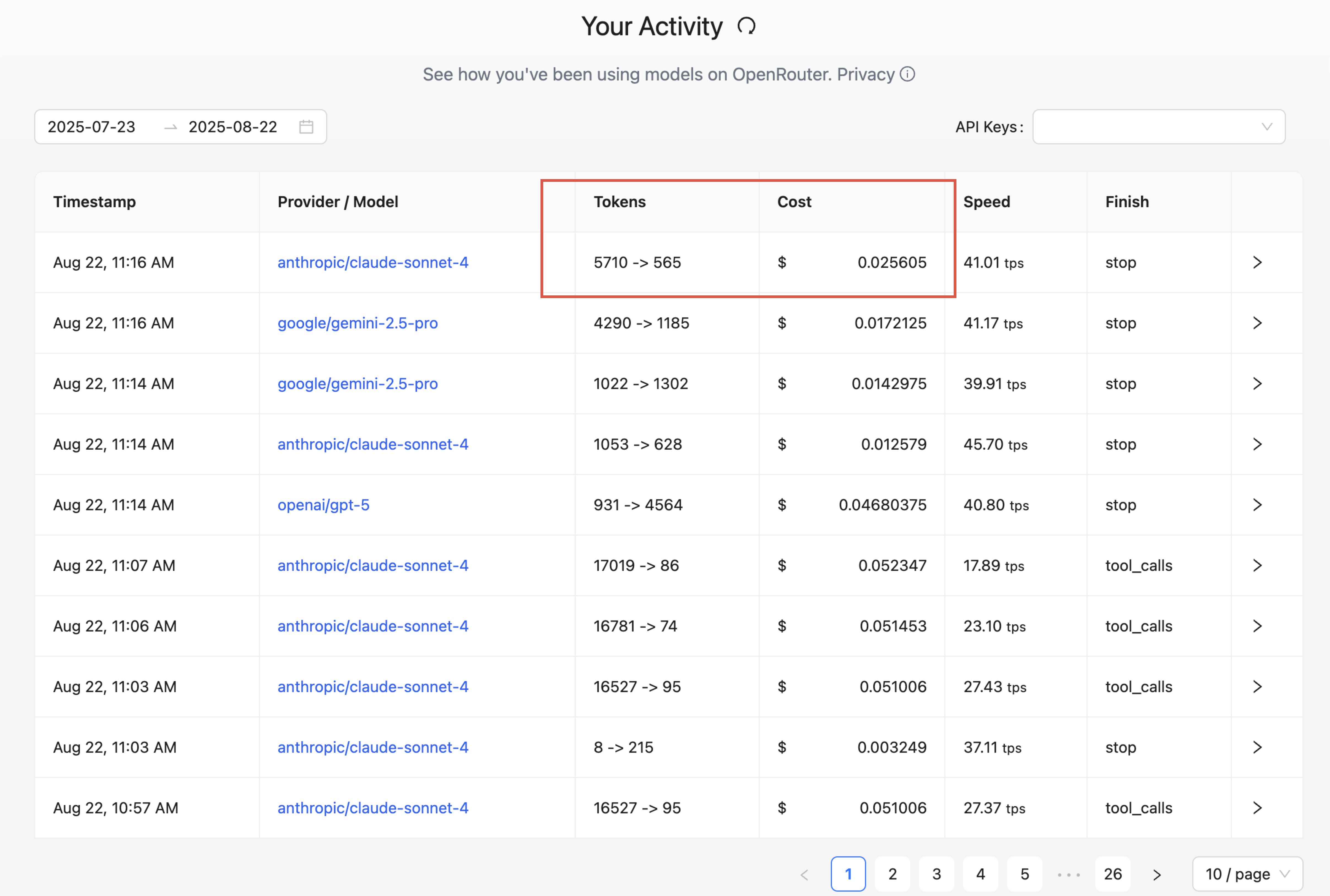Image resolution: width=1330 pixels, height=896 pixels.
Task: Expand details arrow for 10:57 AM row
Action: 1257,808
